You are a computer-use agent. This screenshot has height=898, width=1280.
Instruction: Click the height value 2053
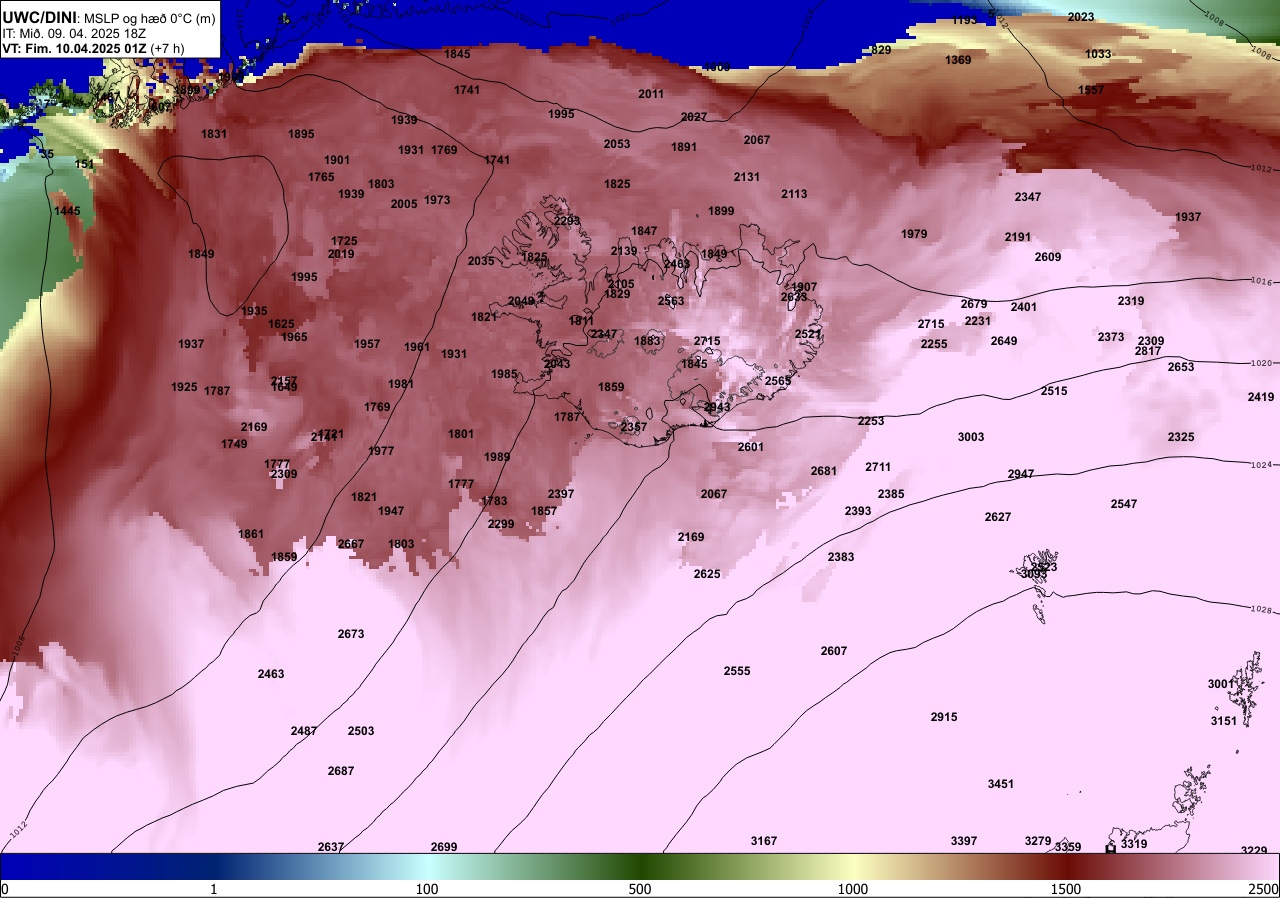pyautogui.click(x=617, y=144)
